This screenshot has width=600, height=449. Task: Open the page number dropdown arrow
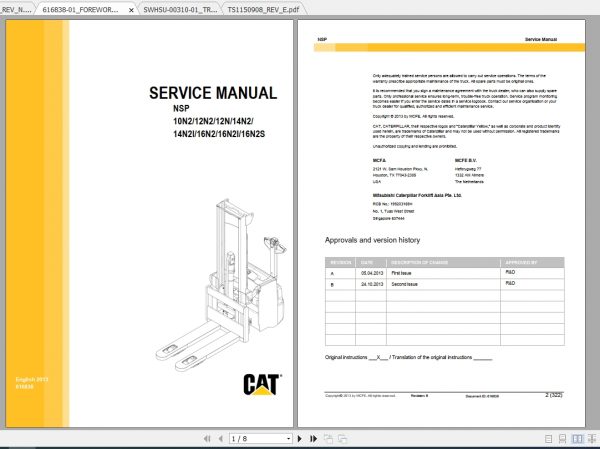(288, 439)
